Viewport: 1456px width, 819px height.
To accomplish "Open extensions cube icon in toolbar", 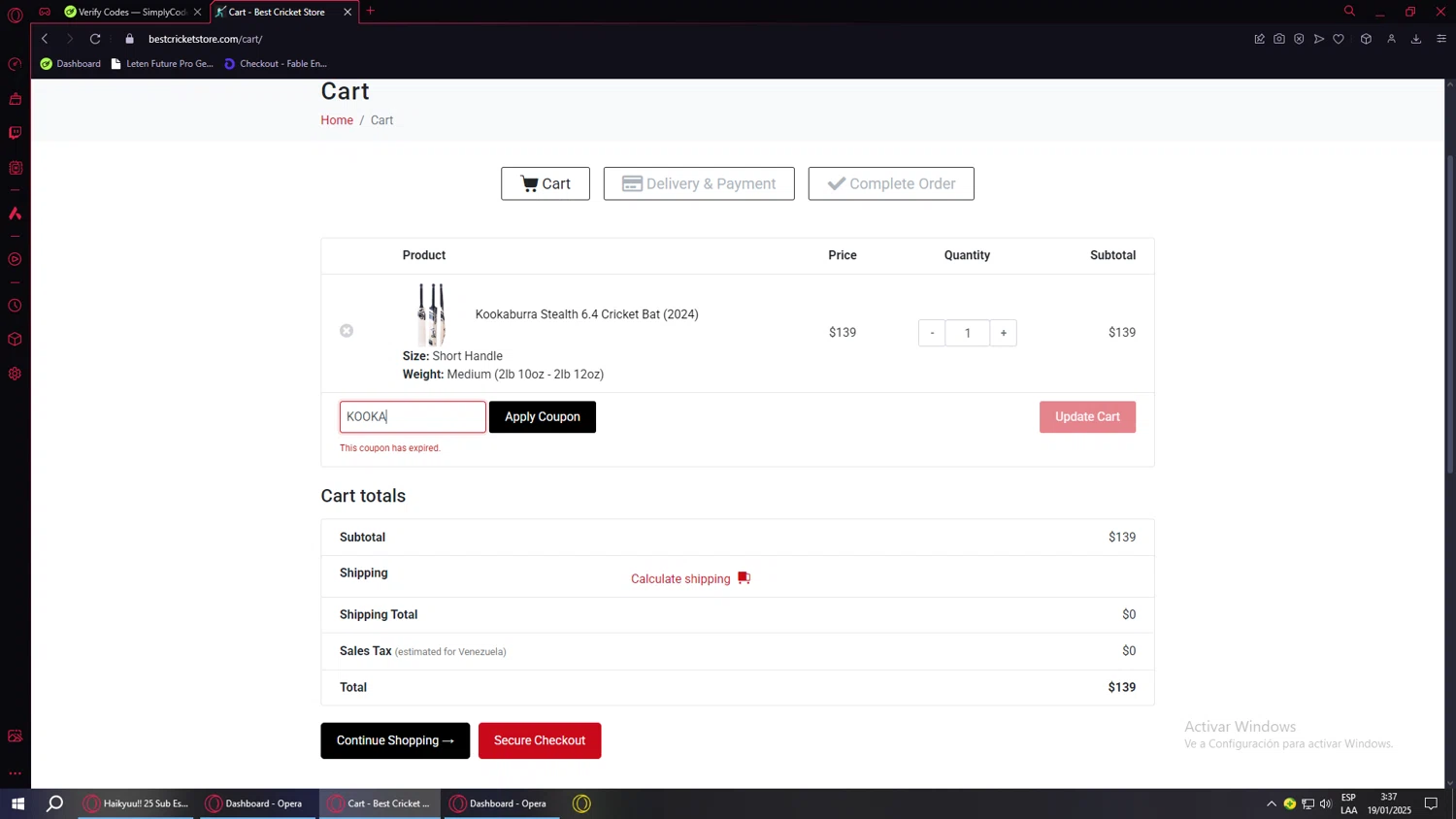I will pyautogui.click(x=1366, y=39).
